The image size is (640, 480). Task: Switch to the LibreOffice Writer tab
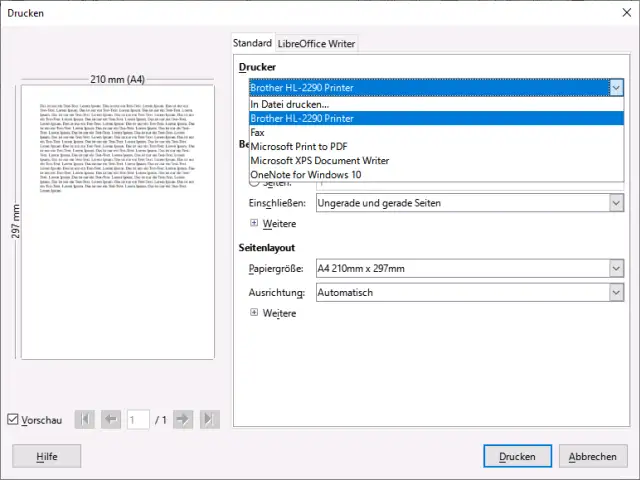click(x=317, y=44)
